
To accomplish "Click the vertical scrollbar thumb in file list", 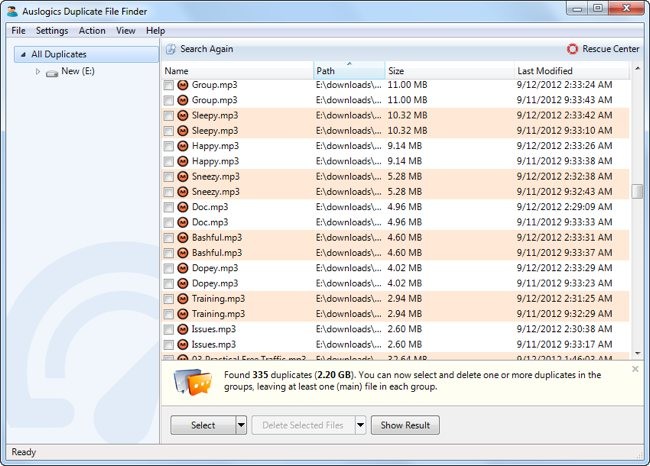I will tap(637, 192).
